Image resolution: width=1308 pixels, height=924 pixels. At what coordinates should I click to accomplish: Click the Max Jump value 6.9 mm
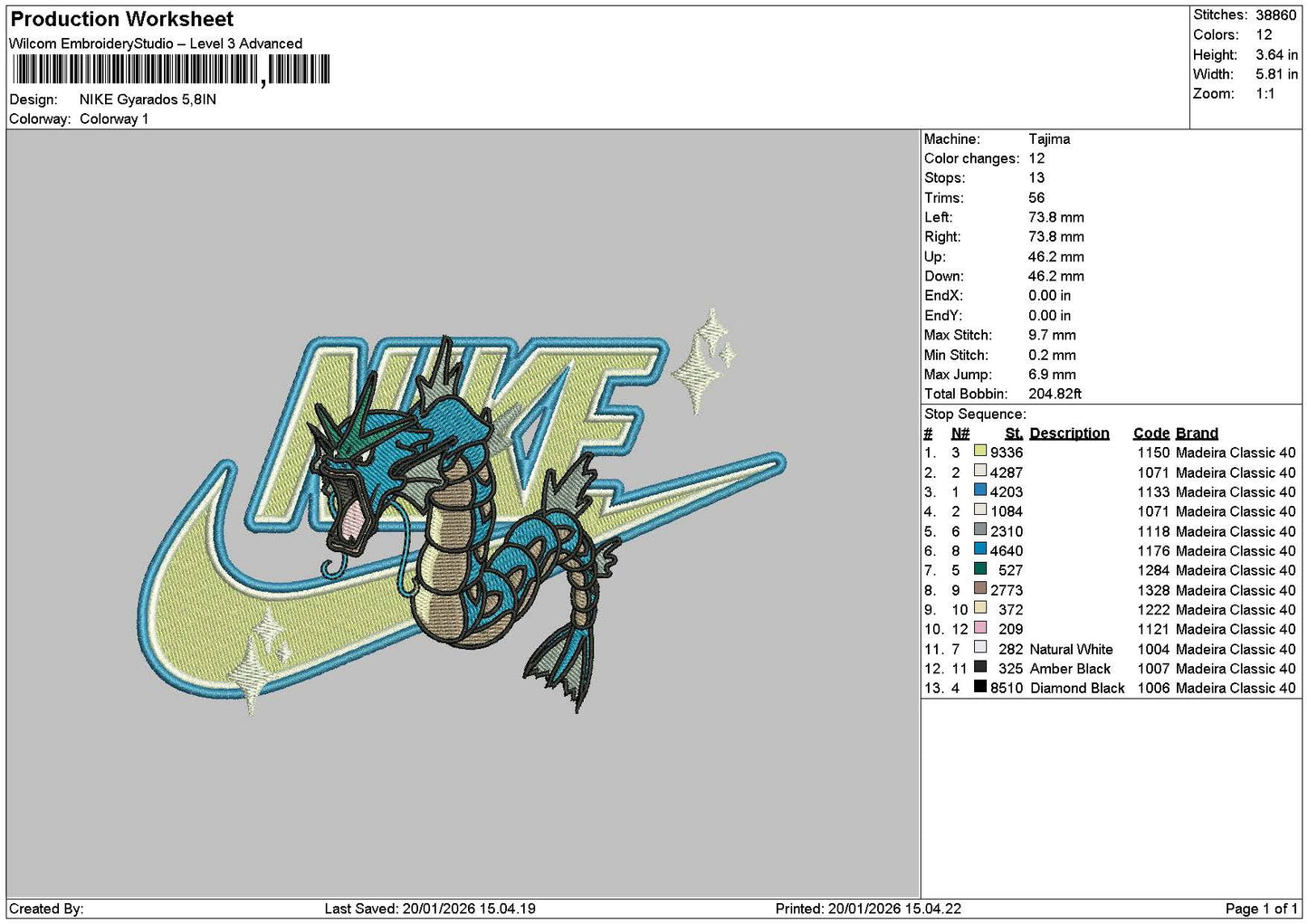click(x=1052, y=374)
